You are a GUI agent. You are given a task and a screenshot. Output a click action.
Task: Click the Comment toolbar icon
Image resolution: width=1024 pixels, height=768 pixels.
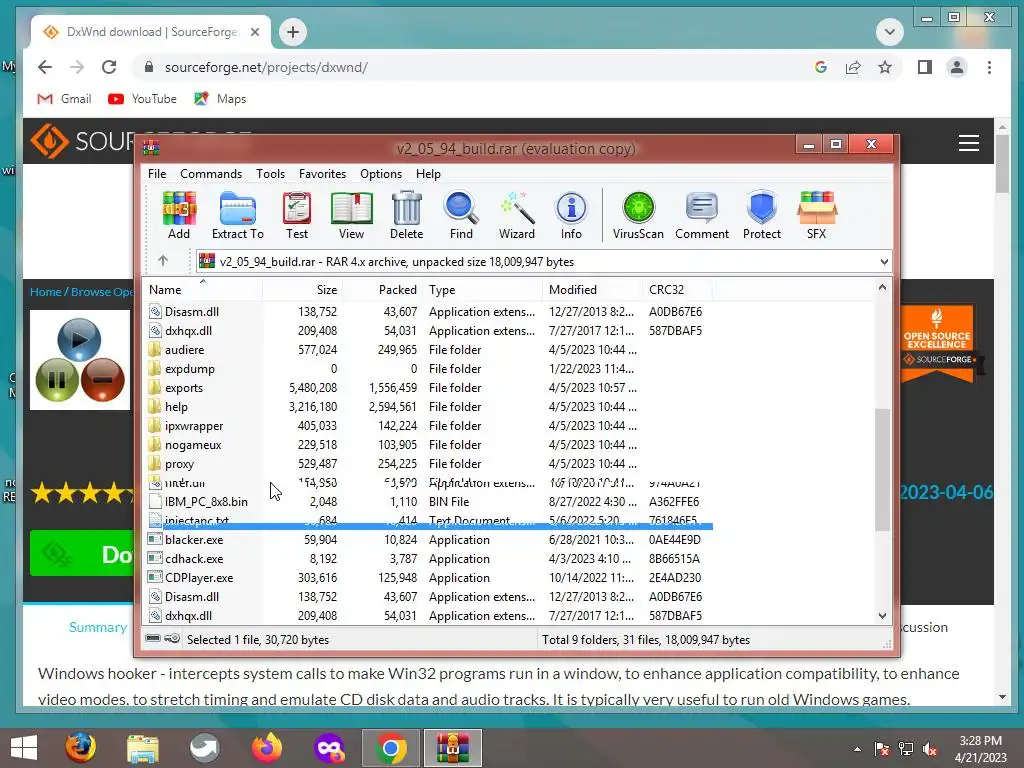(701, 216)
